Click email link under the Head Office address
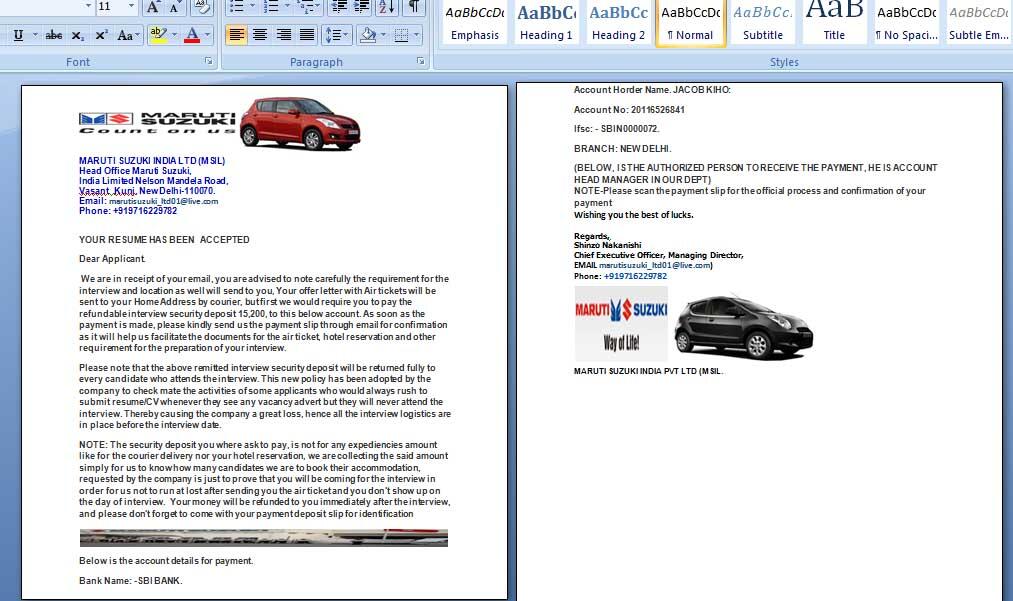Image resolution: width=1013 pixels, height=601 pixels. [163, 201]
